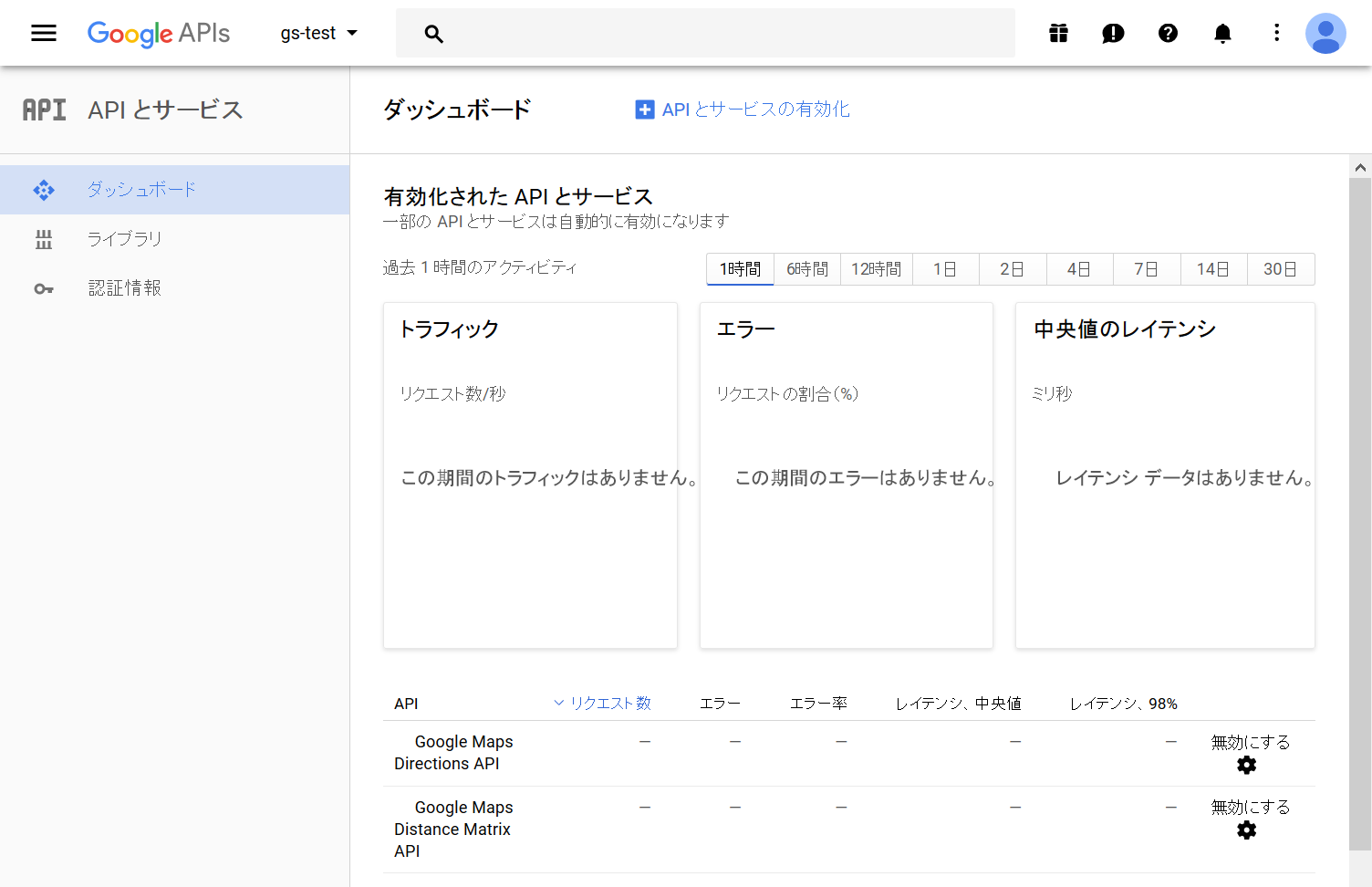This screenshot has height=887, width=1372.
Task: Select the 6時間 time range tab
Action: pos(807,269)
